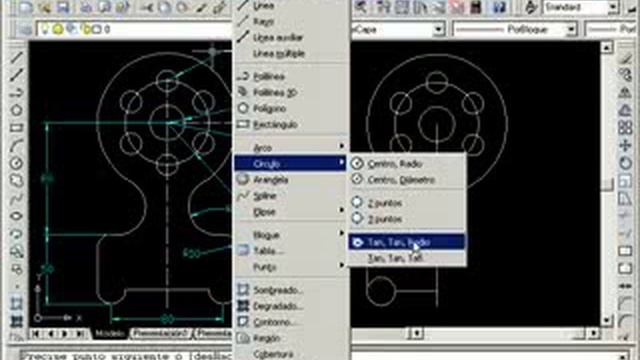Click the Cut scissors icon

[146, 7]
